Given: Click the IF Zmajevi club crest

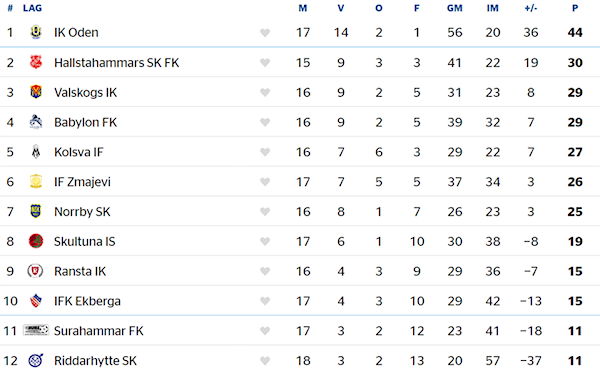Looking at the screenshot, I should 36,181.
